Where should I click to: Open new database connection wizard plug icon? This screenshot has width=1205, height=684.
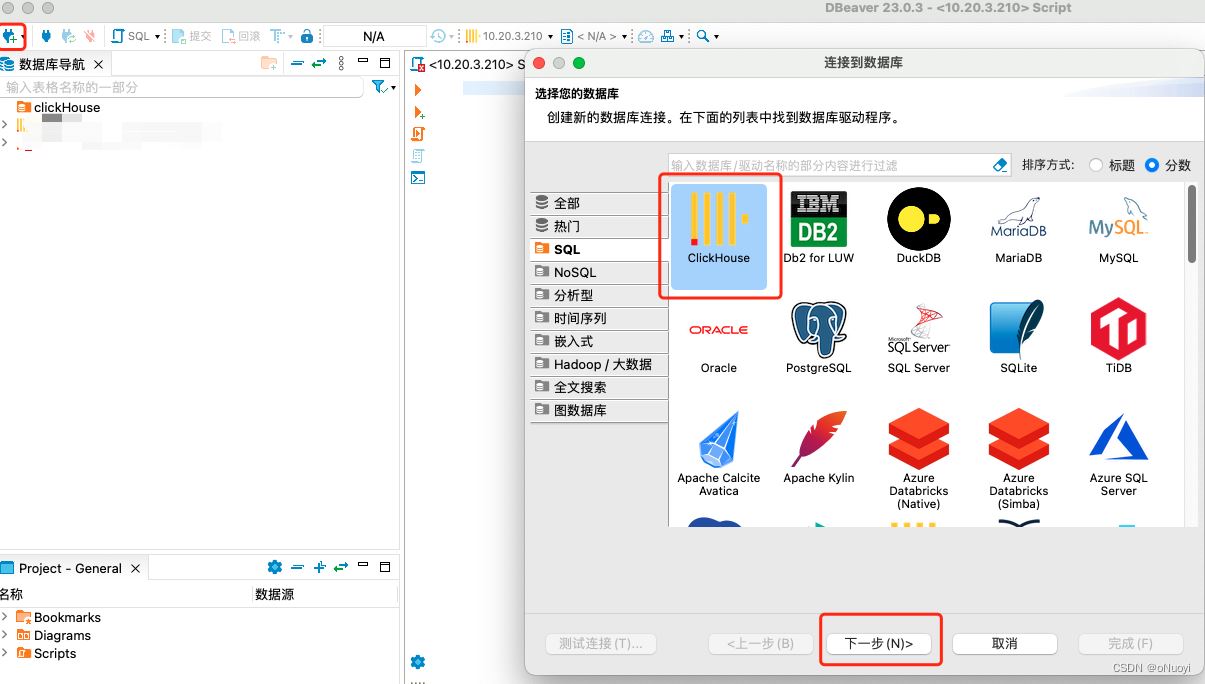point(10,36)
